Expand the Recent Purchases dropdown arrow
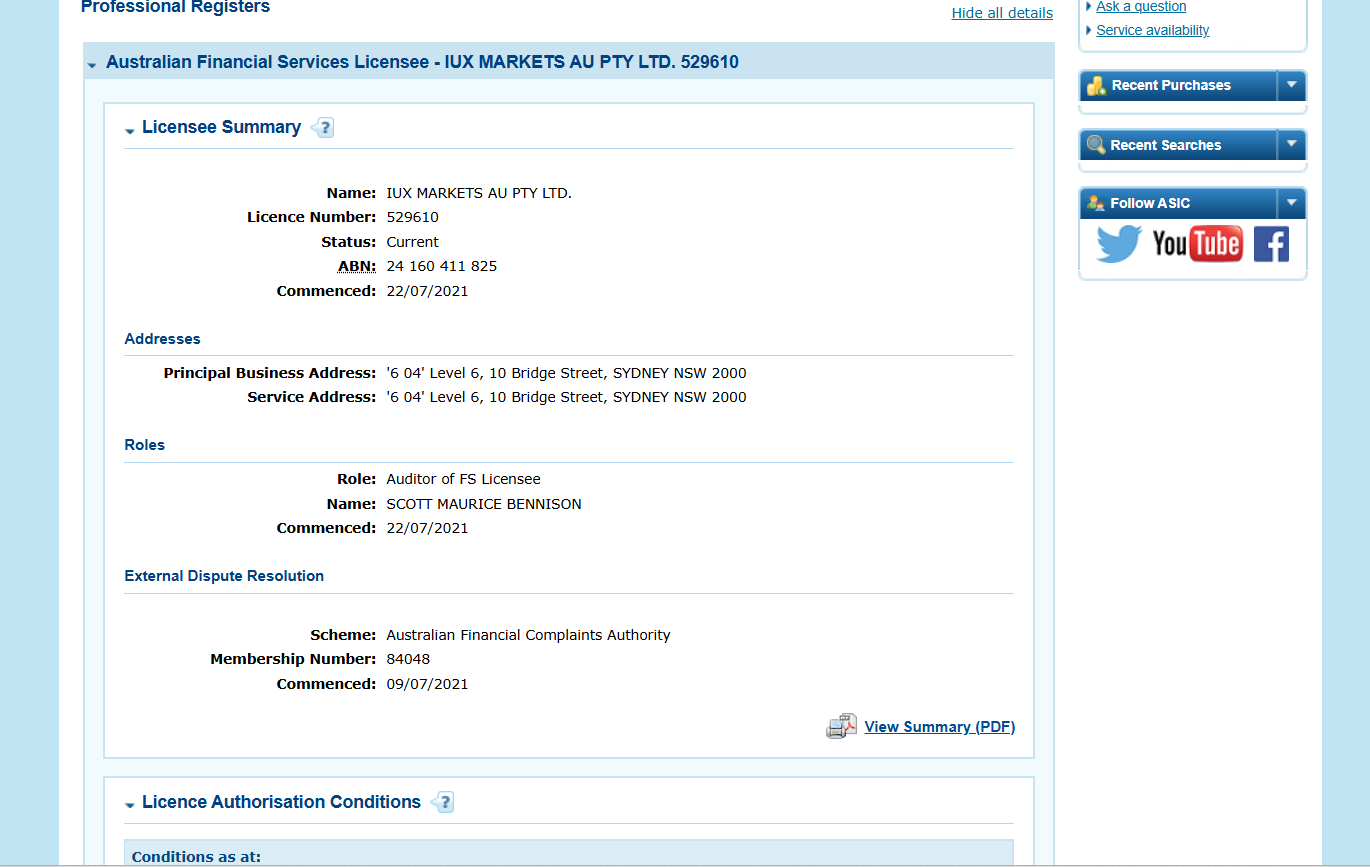 coord(1292,85)
